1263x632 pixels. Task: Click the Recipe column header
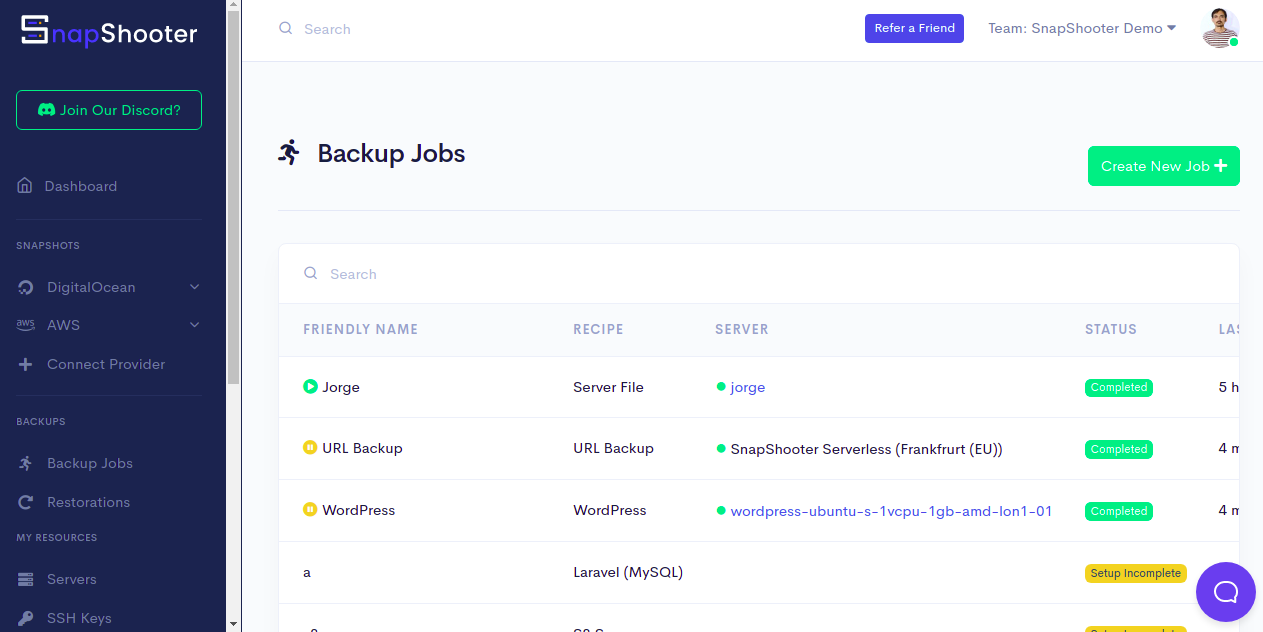click(x=598, y=329)
